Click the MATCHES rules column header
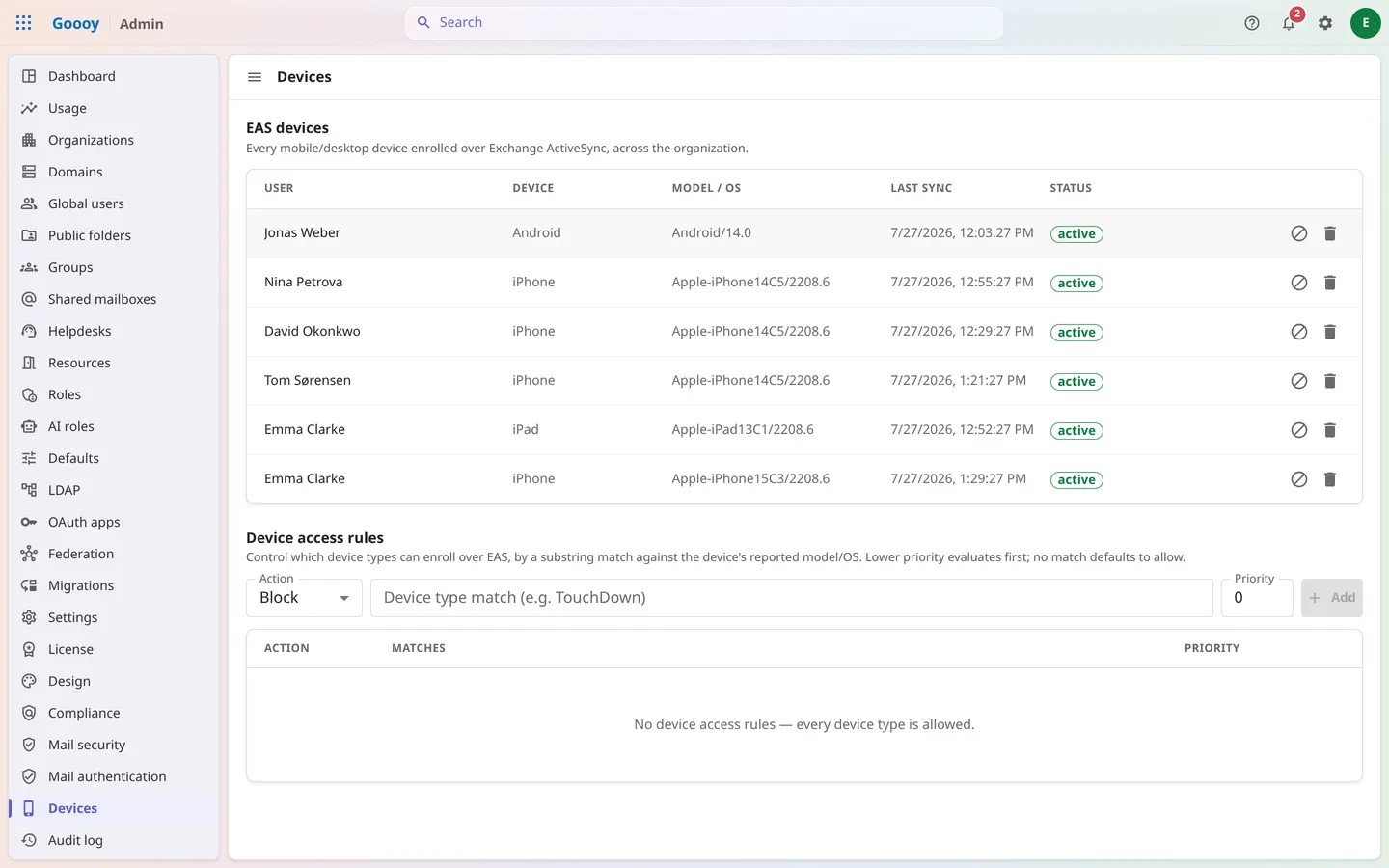Image resolution: width=1389 pixels, height=868 pixels. click(x=419, y=649)
